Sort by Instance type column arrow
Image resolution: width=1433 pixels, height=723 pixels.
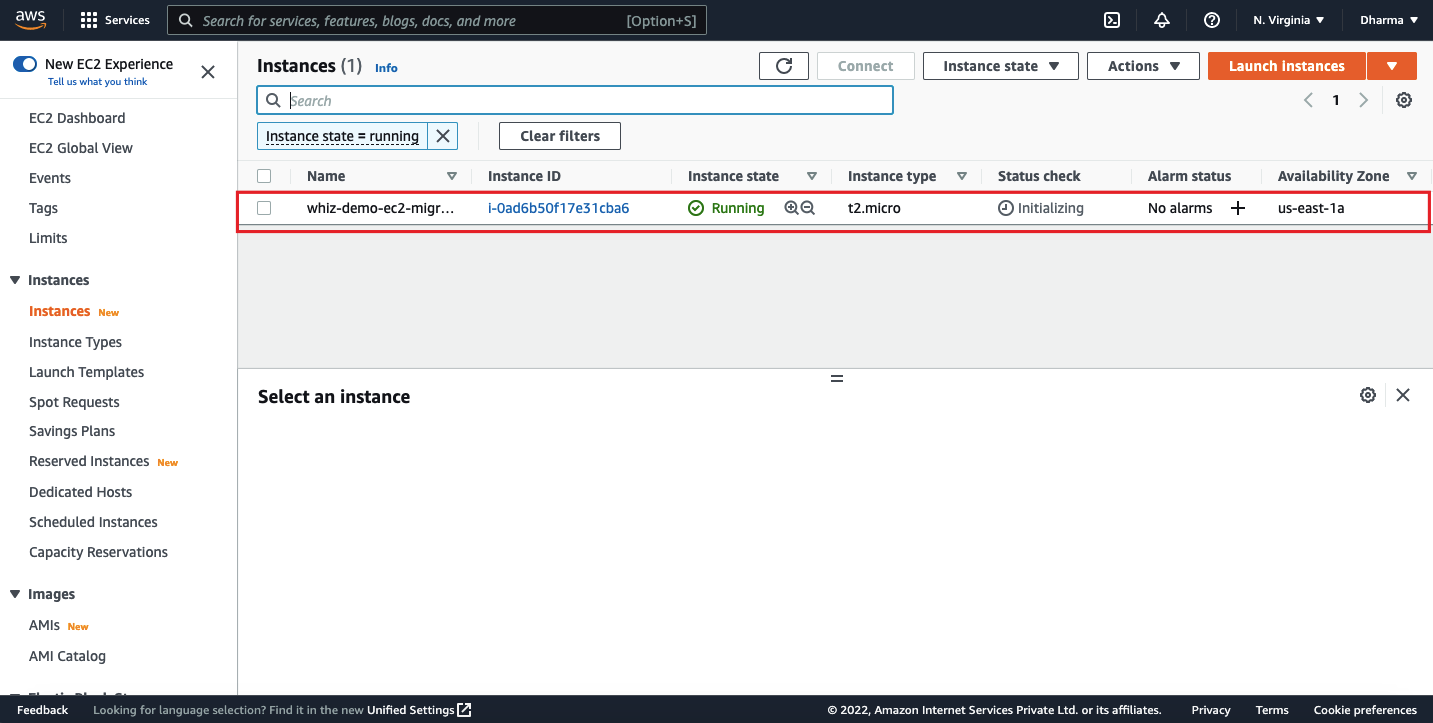coord(961,176)
